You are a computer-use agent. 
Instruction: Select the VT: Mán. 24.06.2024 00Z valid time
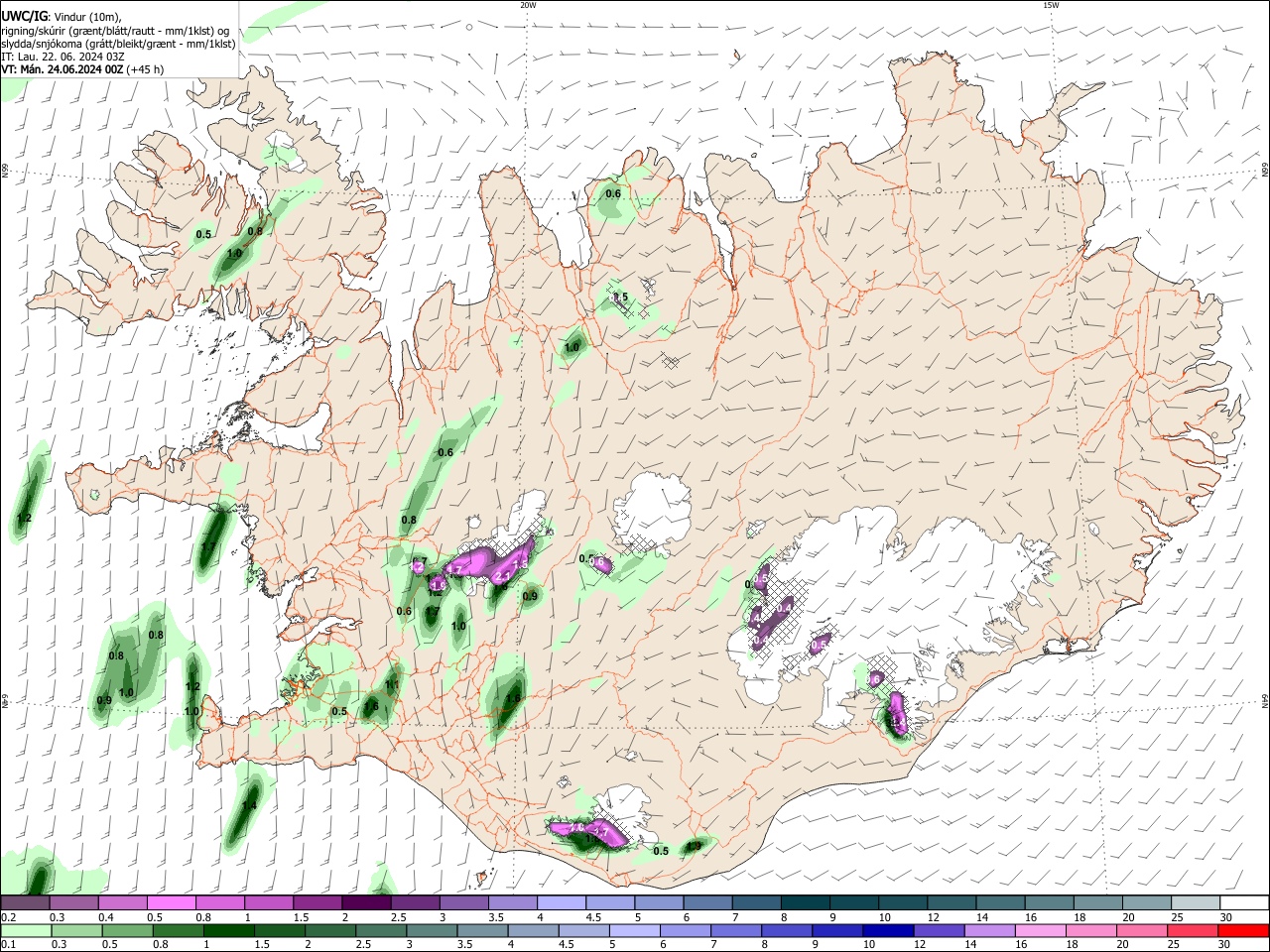(x=62, y=69)
